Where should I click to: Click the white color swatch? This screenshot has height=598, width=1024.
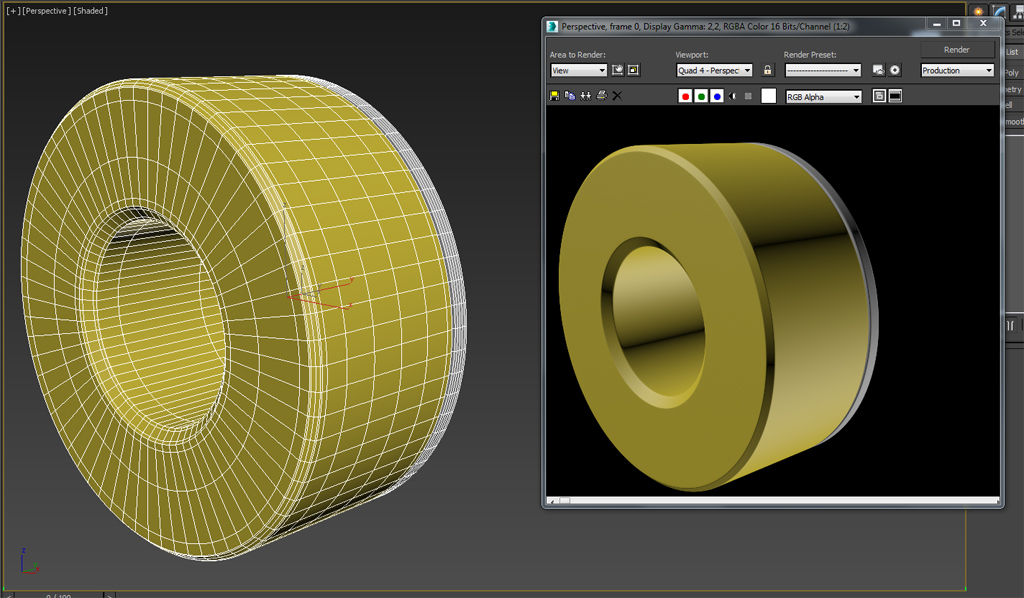tap(769, 96)
